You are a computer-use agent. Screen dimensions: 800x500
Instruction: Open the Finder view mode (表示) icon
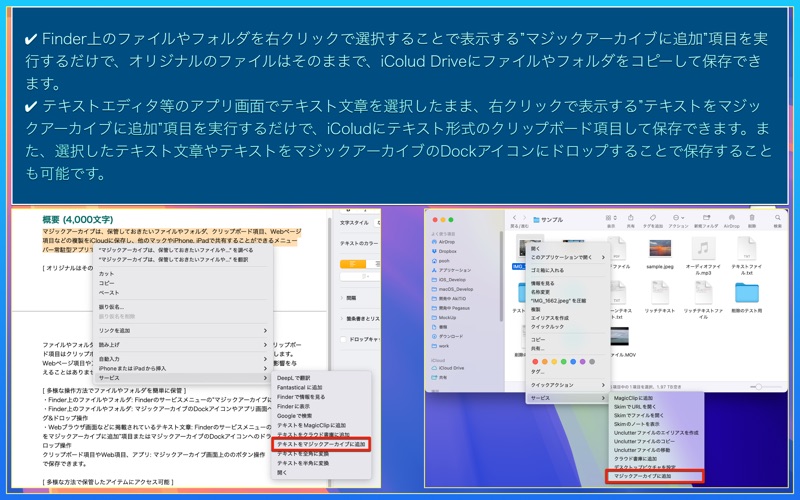point(611,218)
